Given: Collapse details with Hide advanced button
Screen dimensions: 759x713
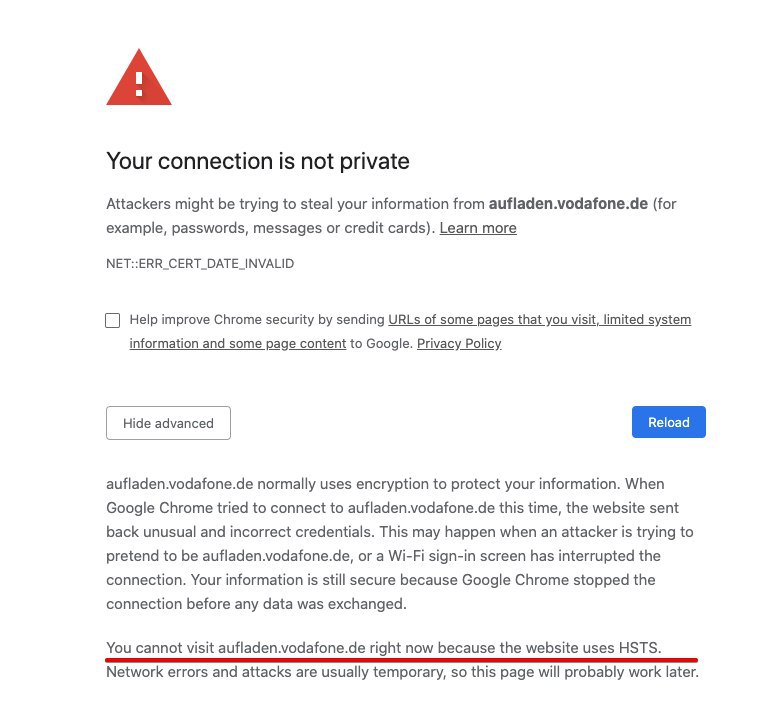Looking at the screenshot, I should click(168, 423).
